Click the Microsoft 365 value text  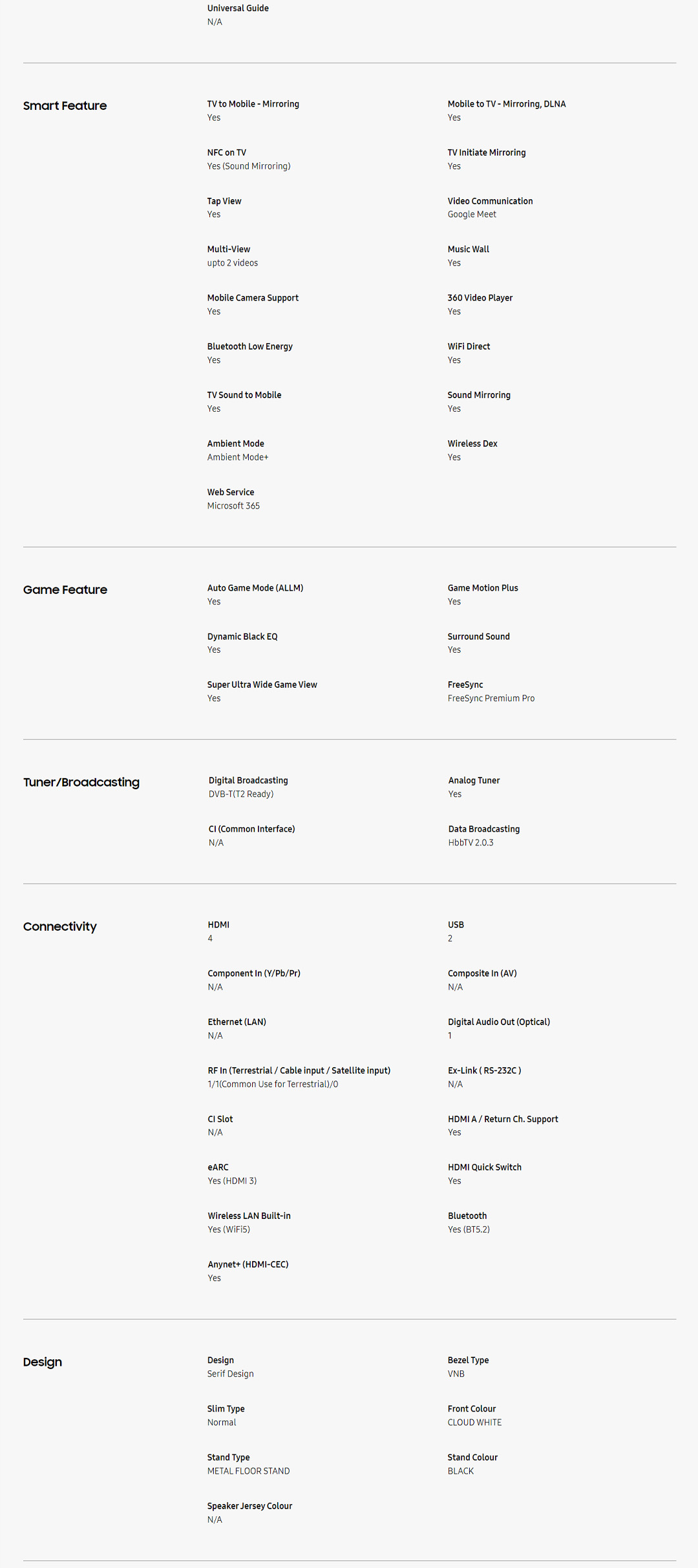click(x=233, y=506)
